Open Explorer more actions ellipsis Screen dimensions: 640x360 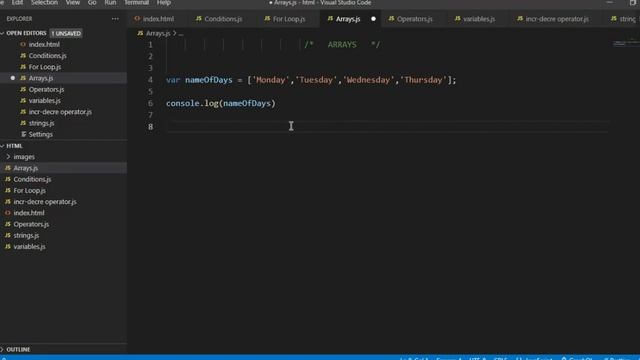click(115, 19)
